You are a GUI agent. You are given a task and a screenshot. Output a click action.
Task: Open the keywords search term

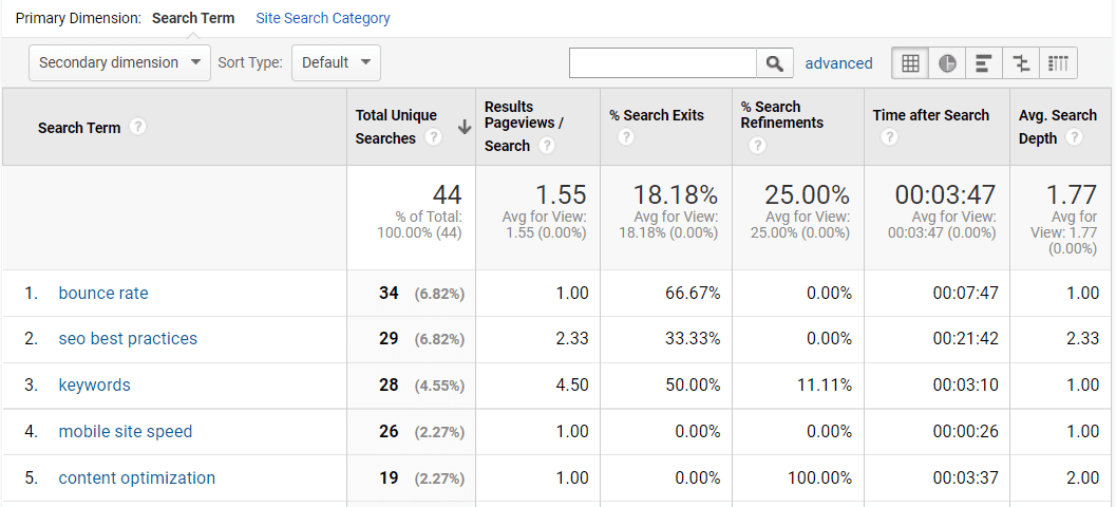[94, 385]
